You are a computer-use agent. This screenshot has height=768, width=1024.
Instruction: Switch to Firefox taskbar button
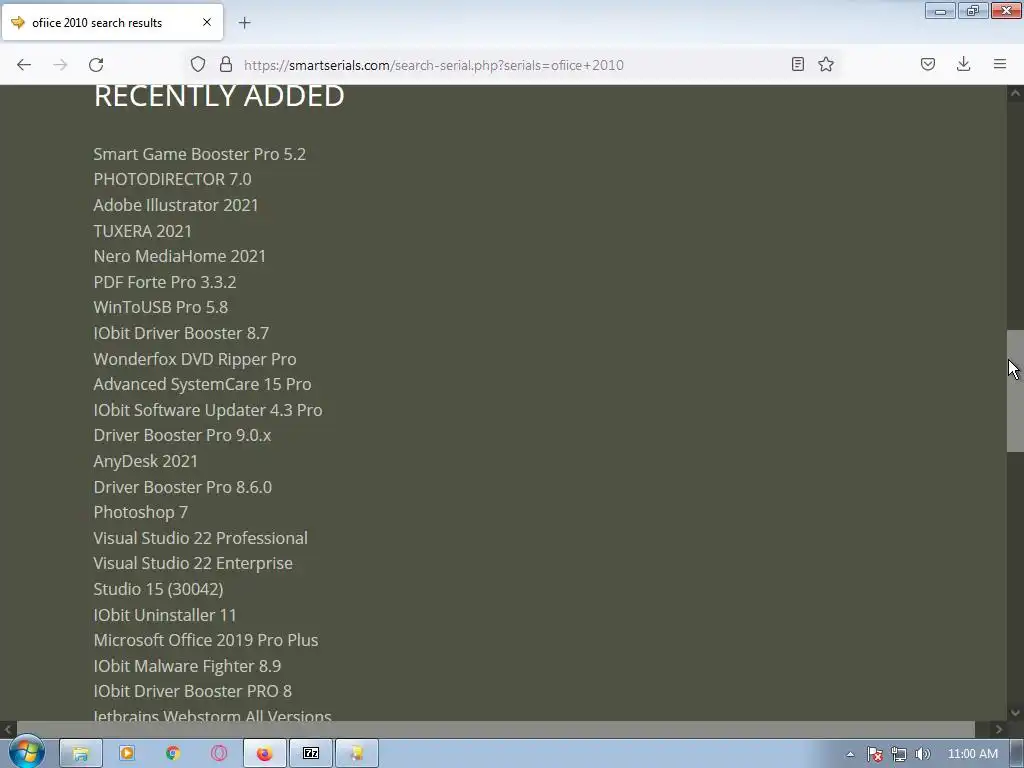click(264, 754)
